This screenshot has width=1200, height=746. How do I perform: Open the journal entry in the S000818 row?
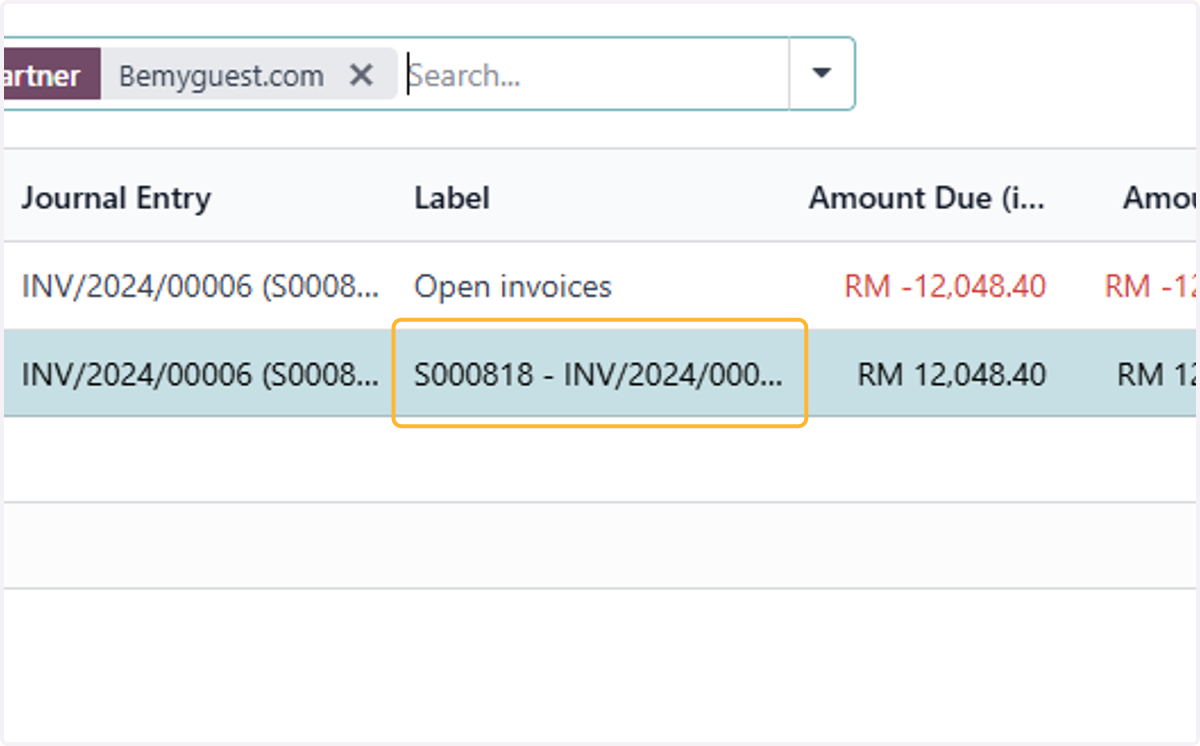(201, 375)
